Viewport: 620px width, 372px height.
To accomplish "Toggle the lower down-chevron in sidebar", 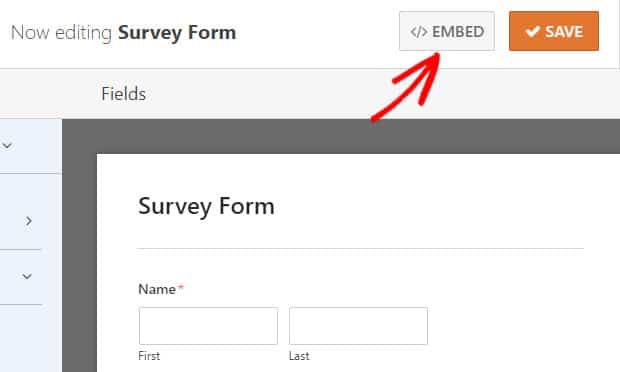I will 27,276.
